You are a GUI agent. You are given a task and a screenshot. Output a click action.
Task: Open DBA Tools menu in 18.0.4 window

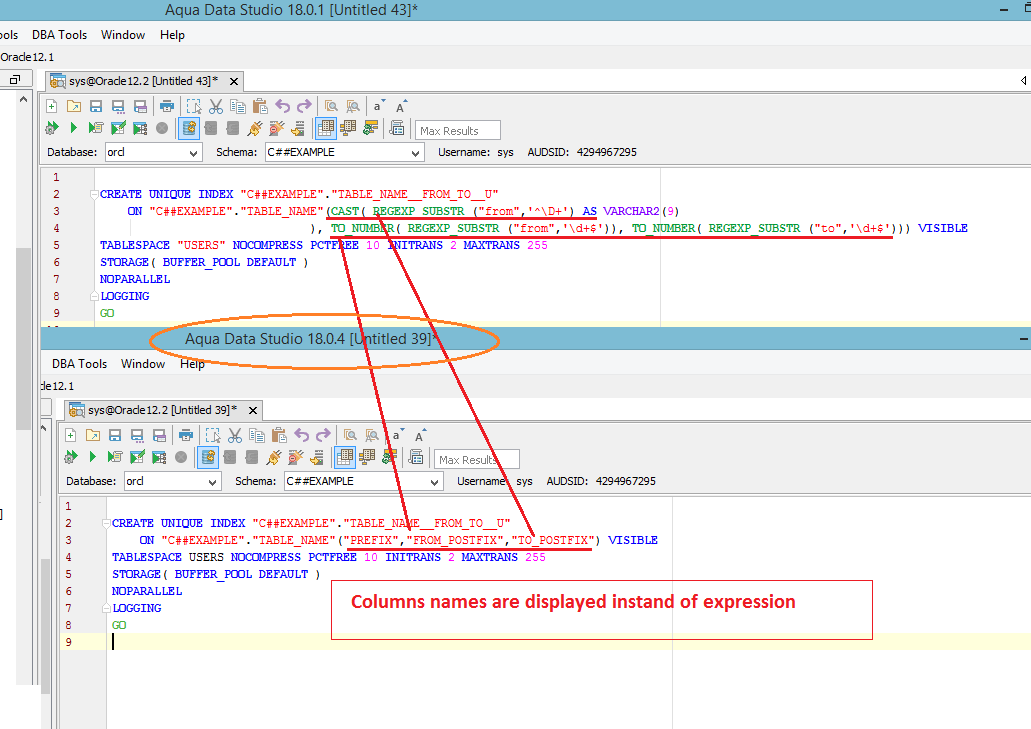(80, 364)
